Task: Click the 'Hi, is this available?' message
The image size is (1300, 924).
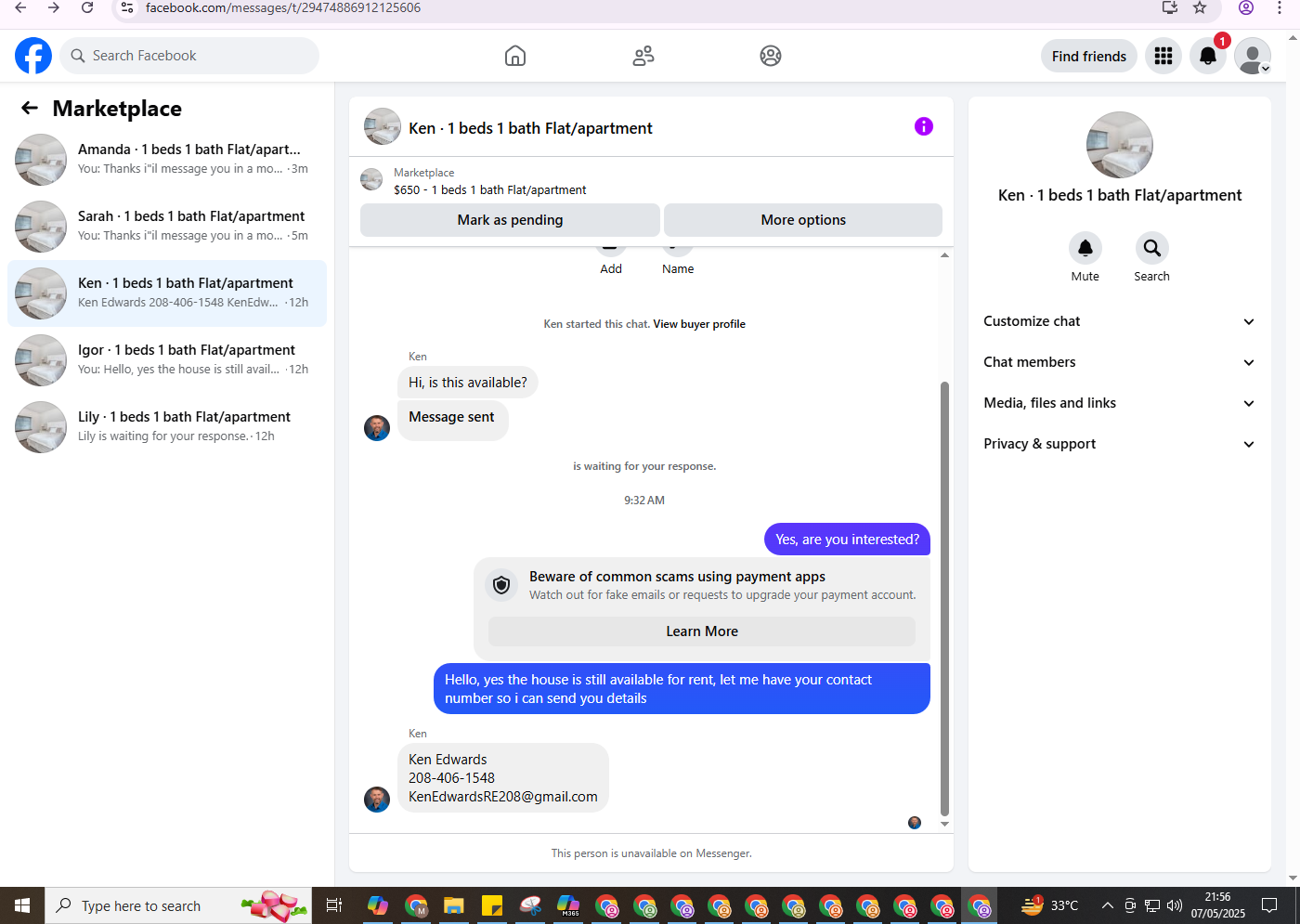Action: click(468, 383)
